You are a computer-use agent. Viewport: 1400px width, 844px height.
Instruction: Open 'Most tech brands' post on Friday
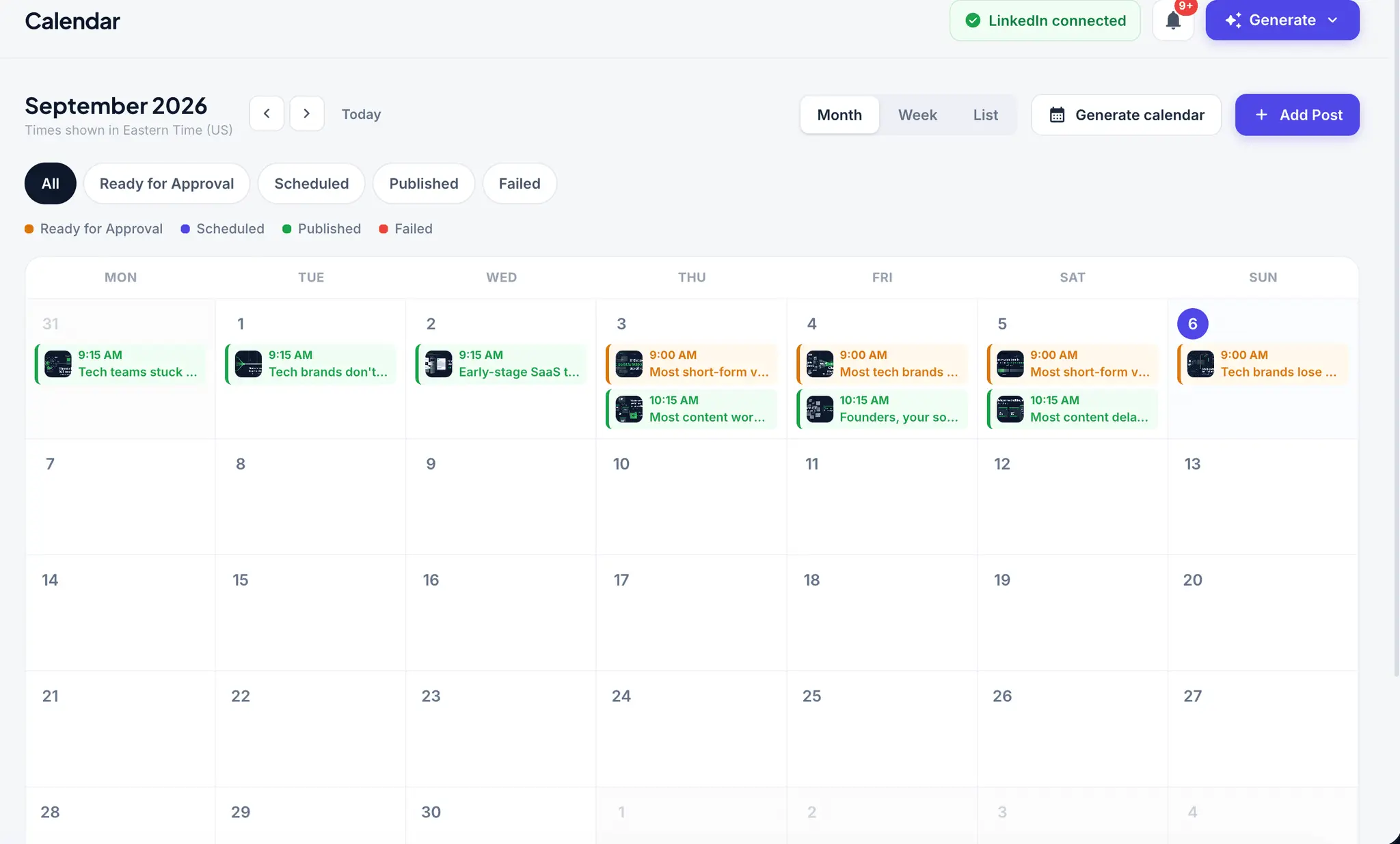pos(882,364)
